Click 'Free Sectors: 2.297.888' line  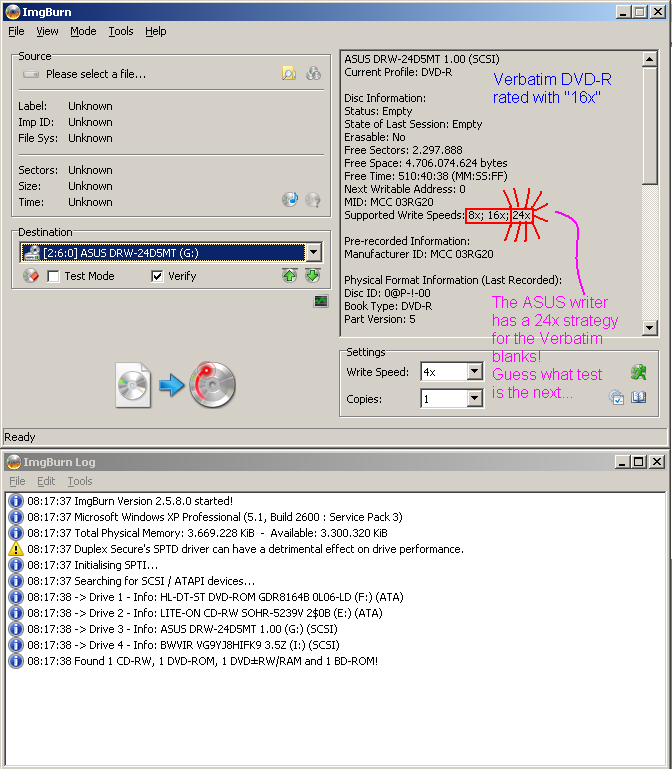[403, 150]
